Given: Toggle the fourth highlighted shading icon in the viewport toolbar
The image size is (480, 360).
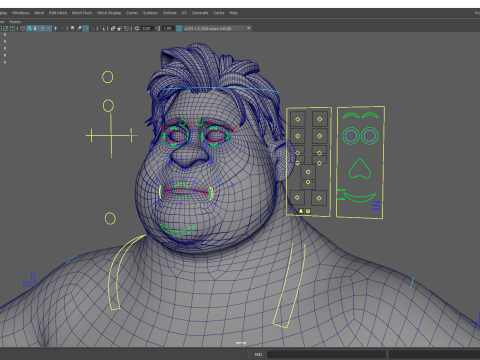Looking at the screenshot, I should tap(49, 28).
